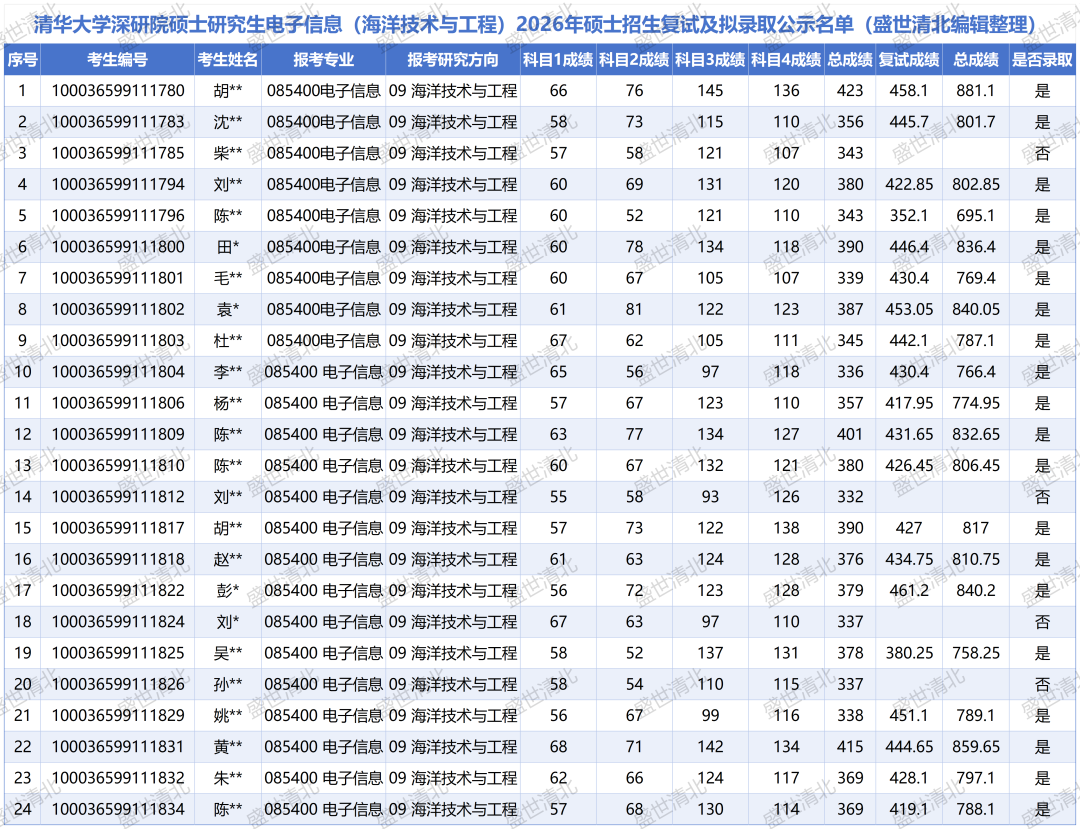Select the 859.65 final score cell
The width and height of the screenshot is (1080, 829).
pos(975,747)
